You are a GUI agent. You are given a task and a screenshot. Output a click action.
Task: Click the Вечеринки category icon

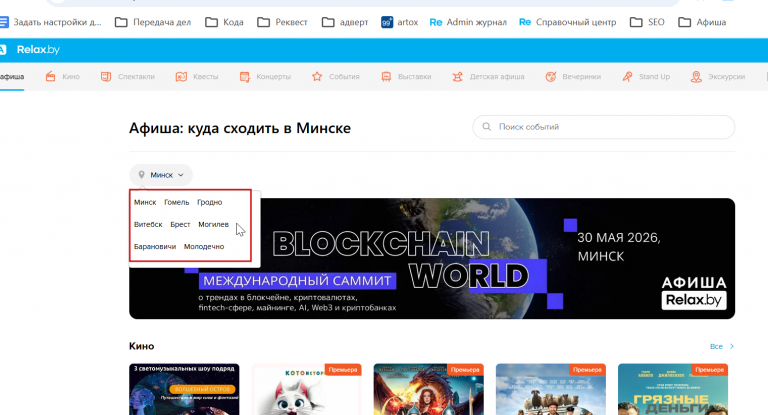[x=551, y=76]
